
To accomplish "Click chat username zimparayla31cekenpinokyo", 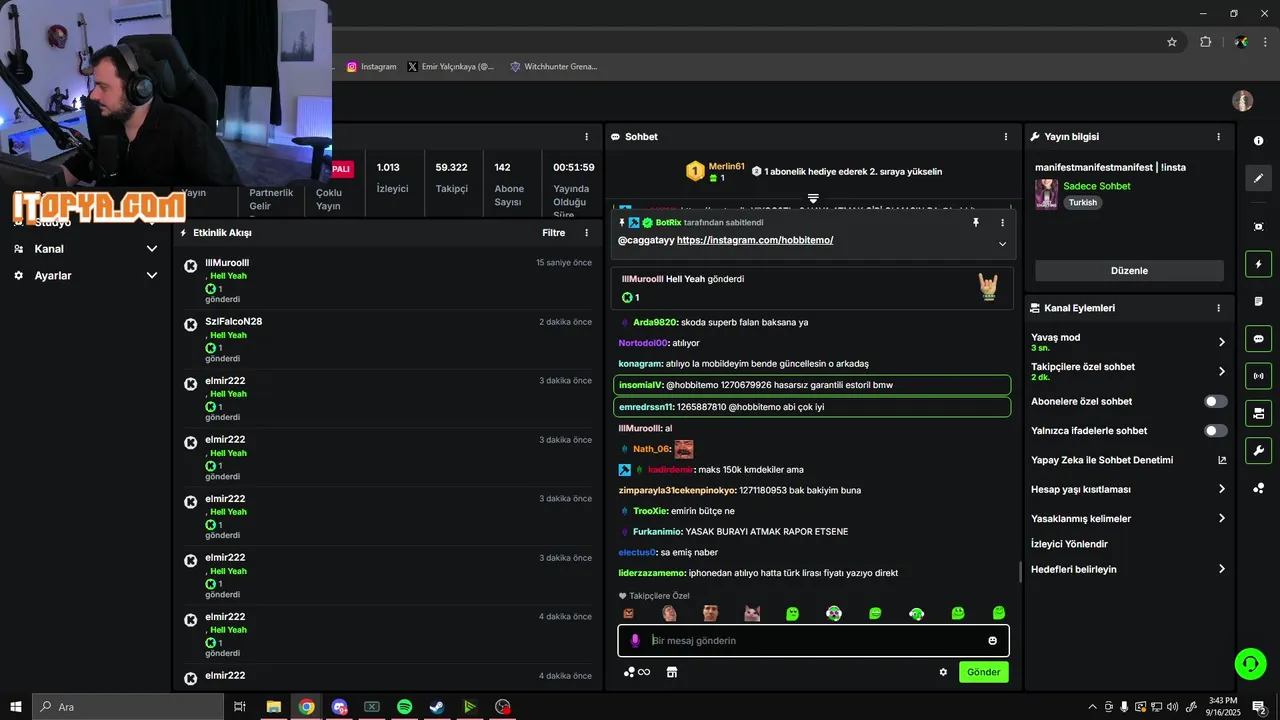I will 678,490.
